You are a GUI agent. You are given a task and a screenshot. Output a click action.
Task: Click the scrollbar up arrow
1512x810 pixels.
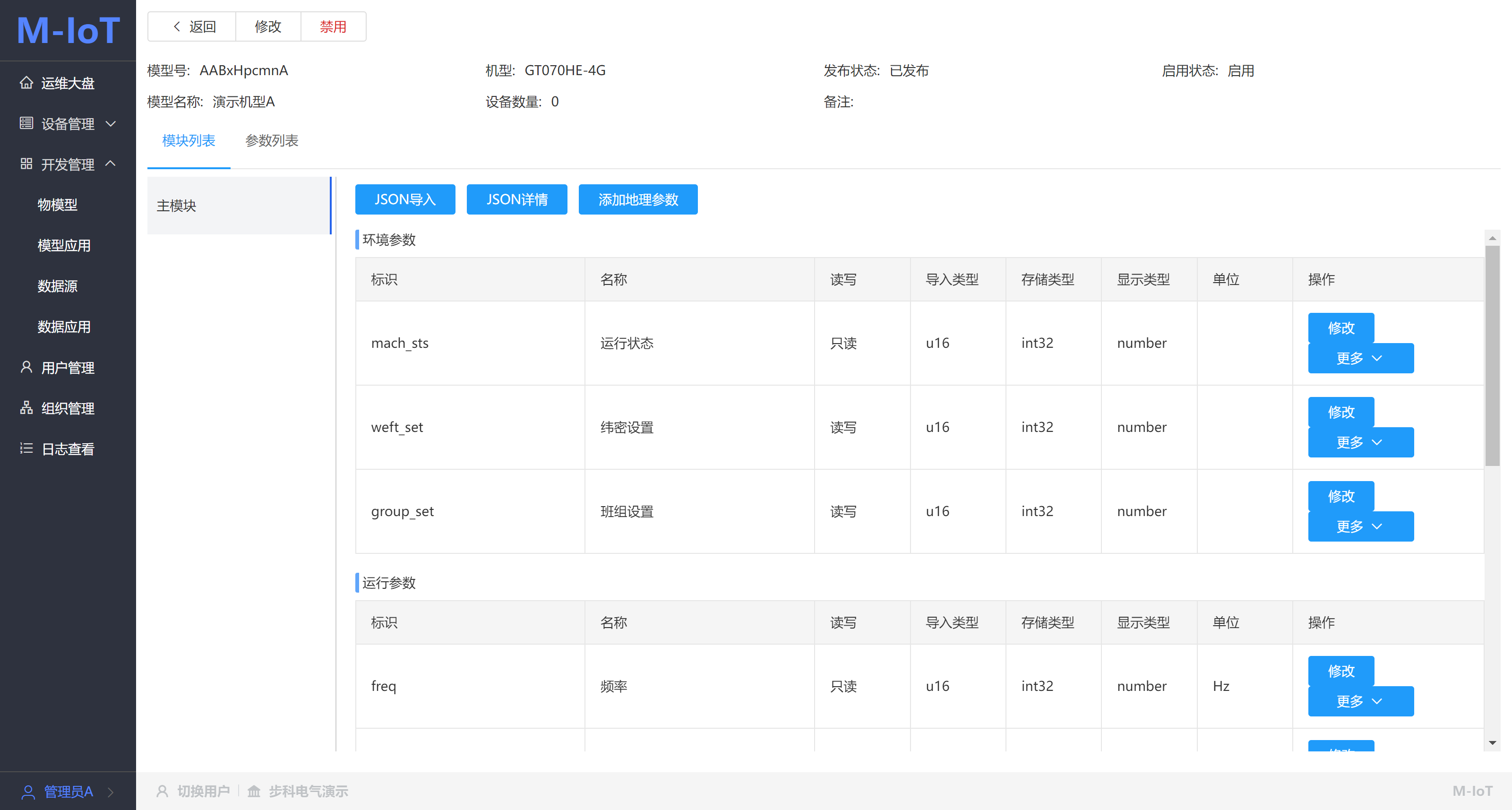[1492, 238]
